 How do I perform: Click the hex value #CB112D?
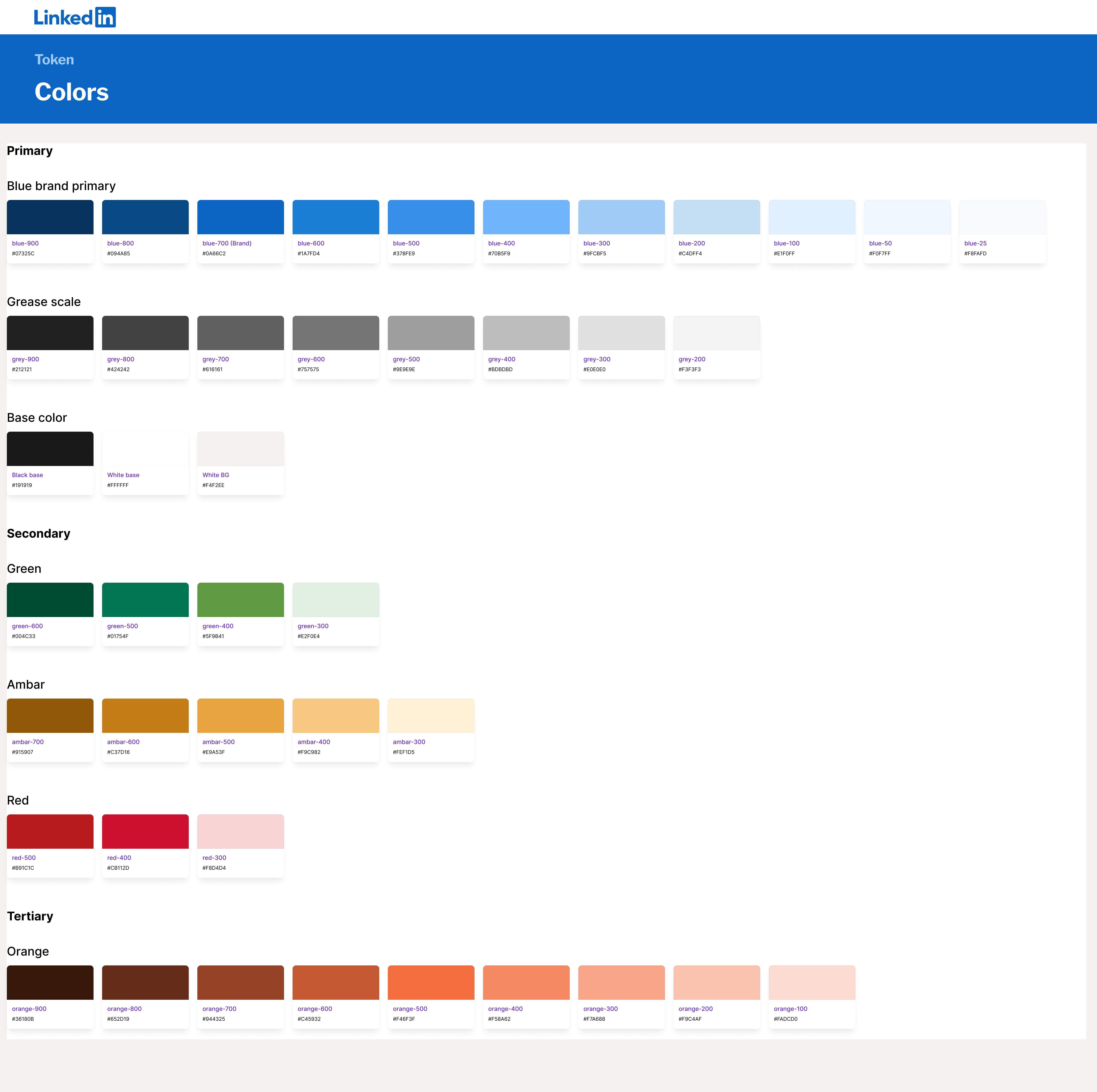click(118, 868)
